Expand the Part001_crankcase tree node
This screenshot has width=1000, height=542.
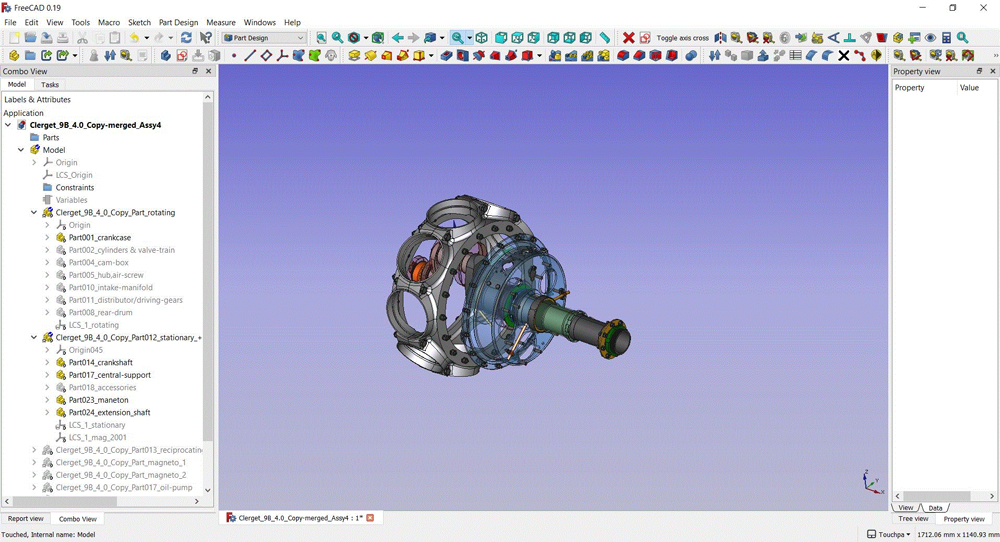point(47,238)
